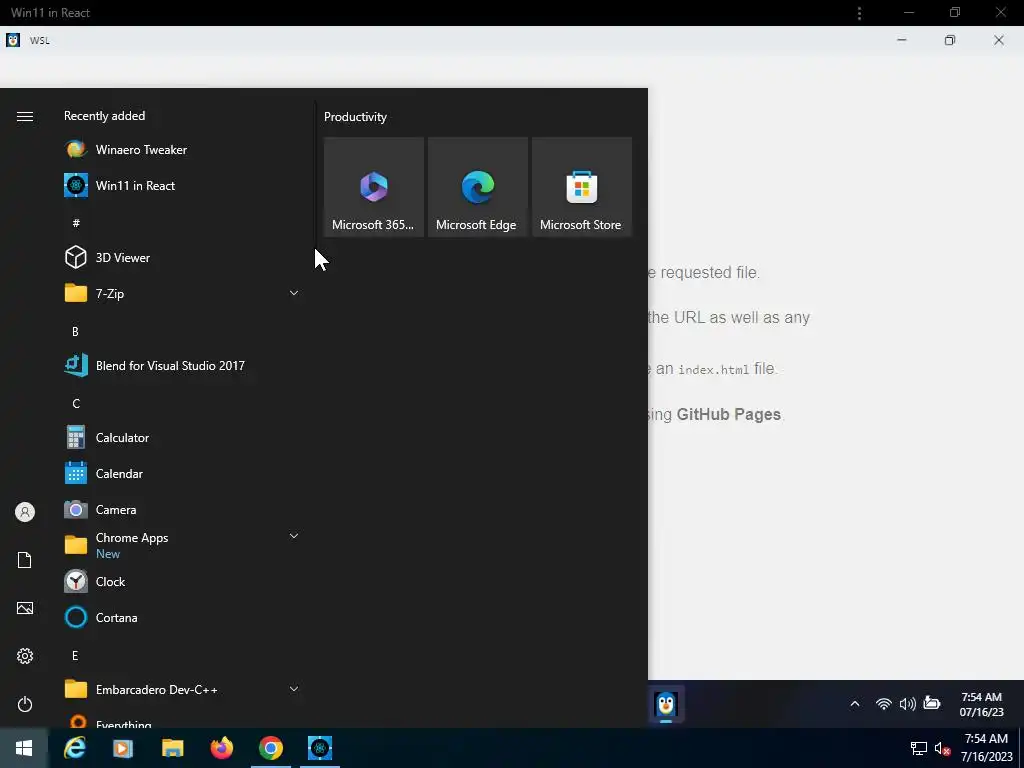Viewport: 1024px width, 768px height.
Task: Expand Start menu hamburger button
Action: point(25,116)
